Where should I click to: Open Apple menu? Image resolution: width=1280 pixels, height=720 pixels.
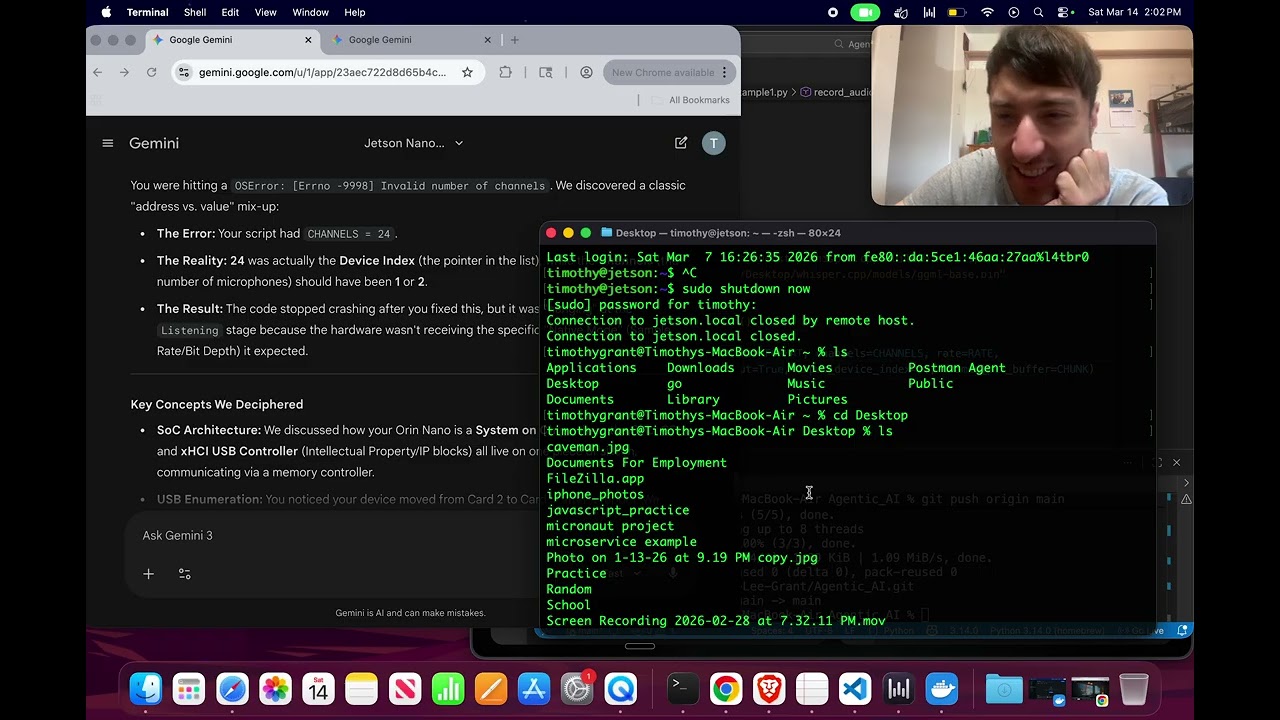click(x=106, y=12)
